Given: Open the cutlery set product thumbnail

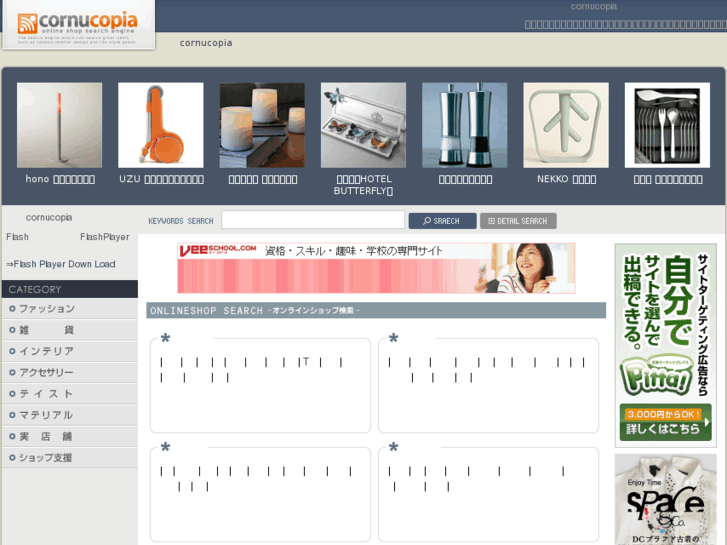Looking at the screenshot, I should (667, 125).
